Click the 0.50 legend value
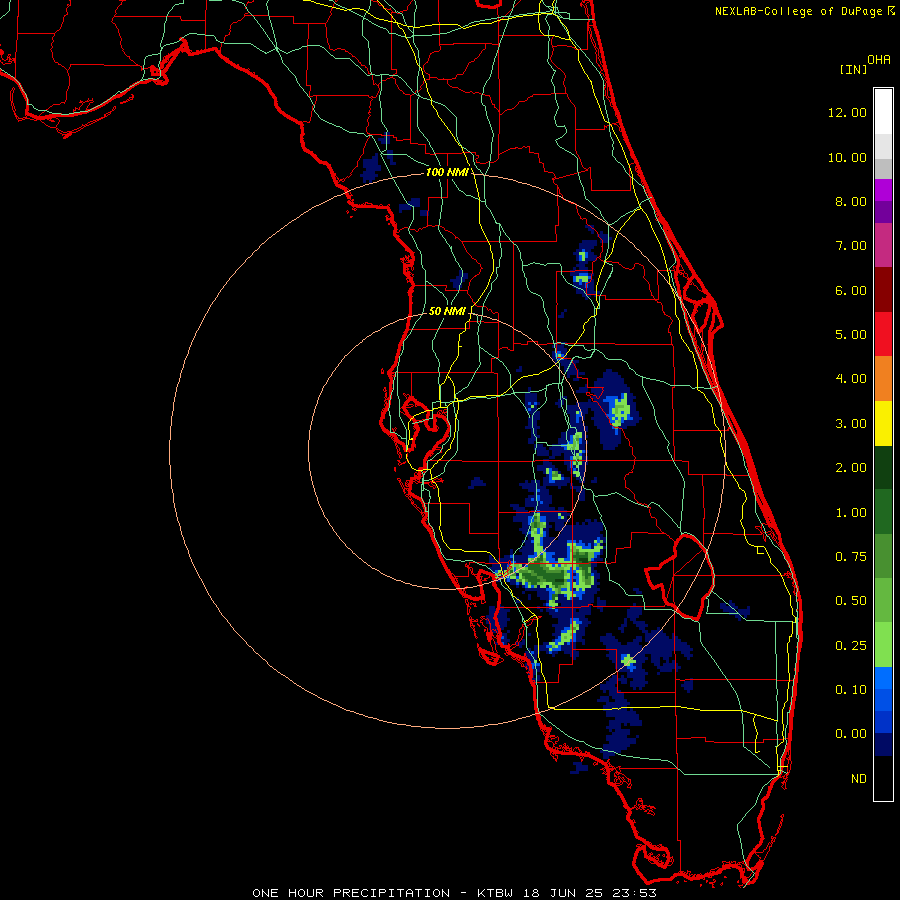This screenshot has width=900, height=900. click(851, 601)
